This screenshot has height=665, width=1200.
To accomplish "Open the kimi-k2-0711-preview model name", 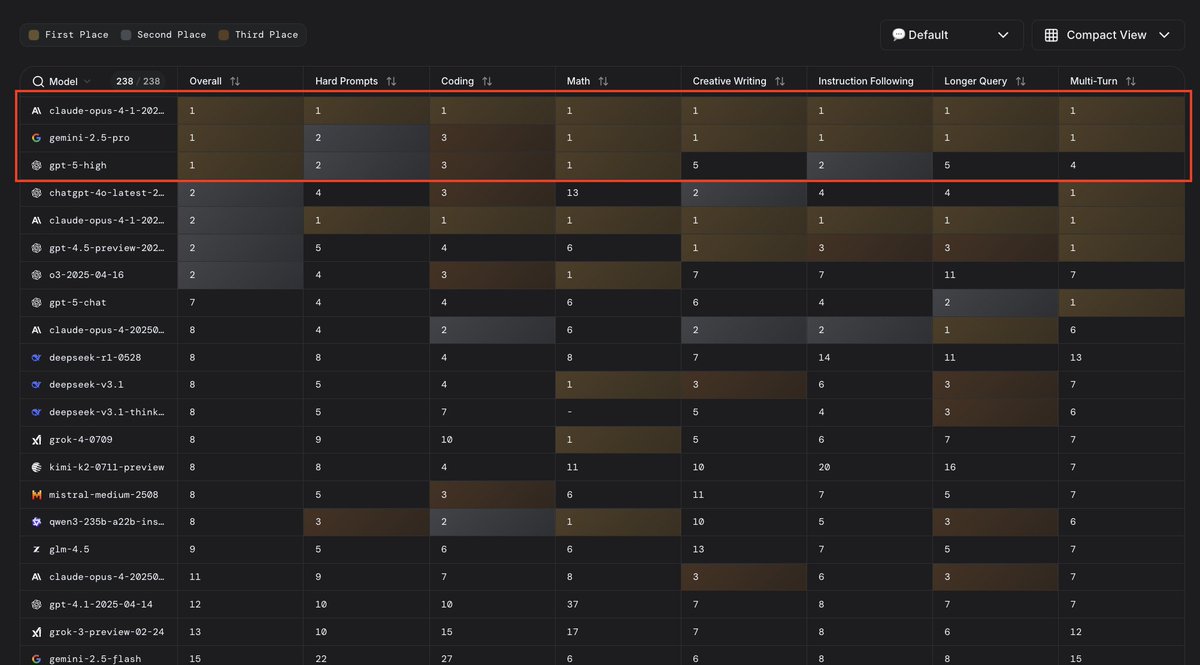I will tap(107, 467).
